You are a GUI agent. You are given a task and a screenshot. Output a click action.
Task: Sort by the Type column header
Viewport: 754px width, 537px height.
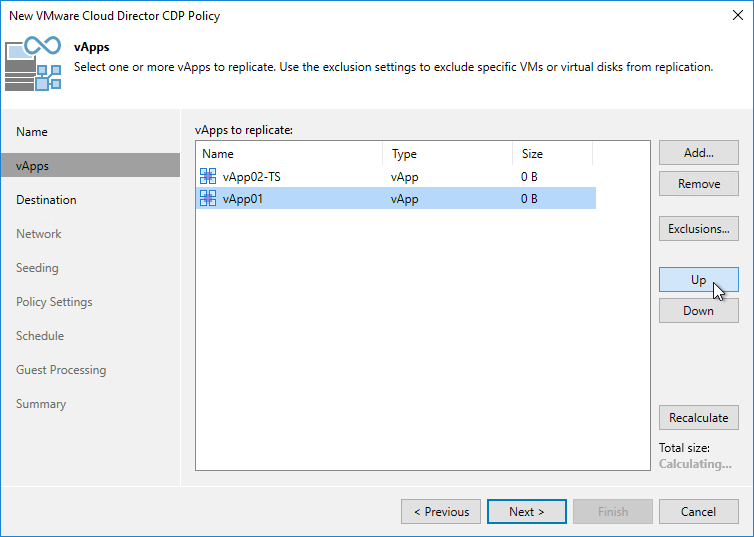[x=448, y=154]
